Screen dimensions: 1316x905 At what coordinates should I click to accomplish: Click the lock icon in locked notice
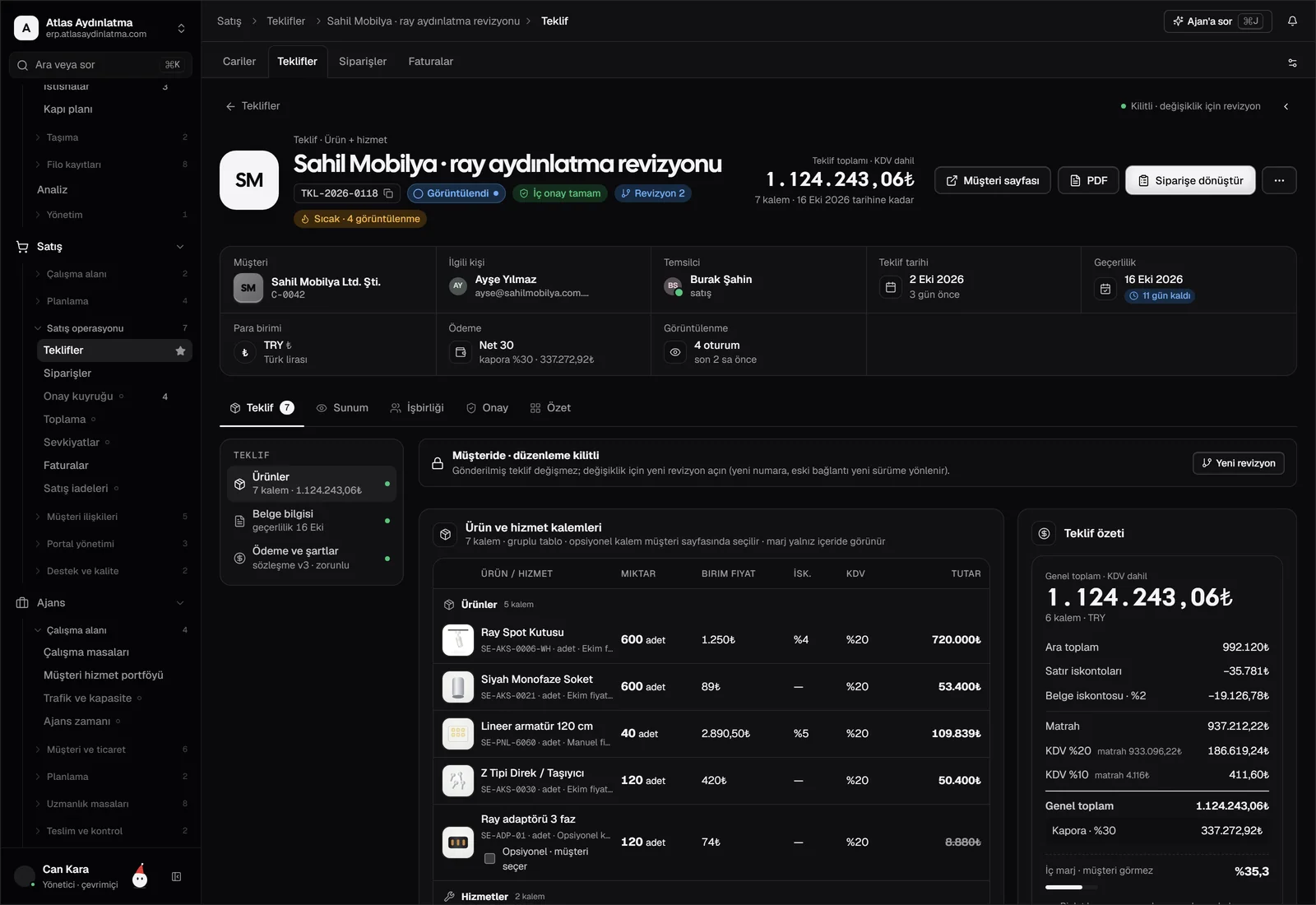438,463
